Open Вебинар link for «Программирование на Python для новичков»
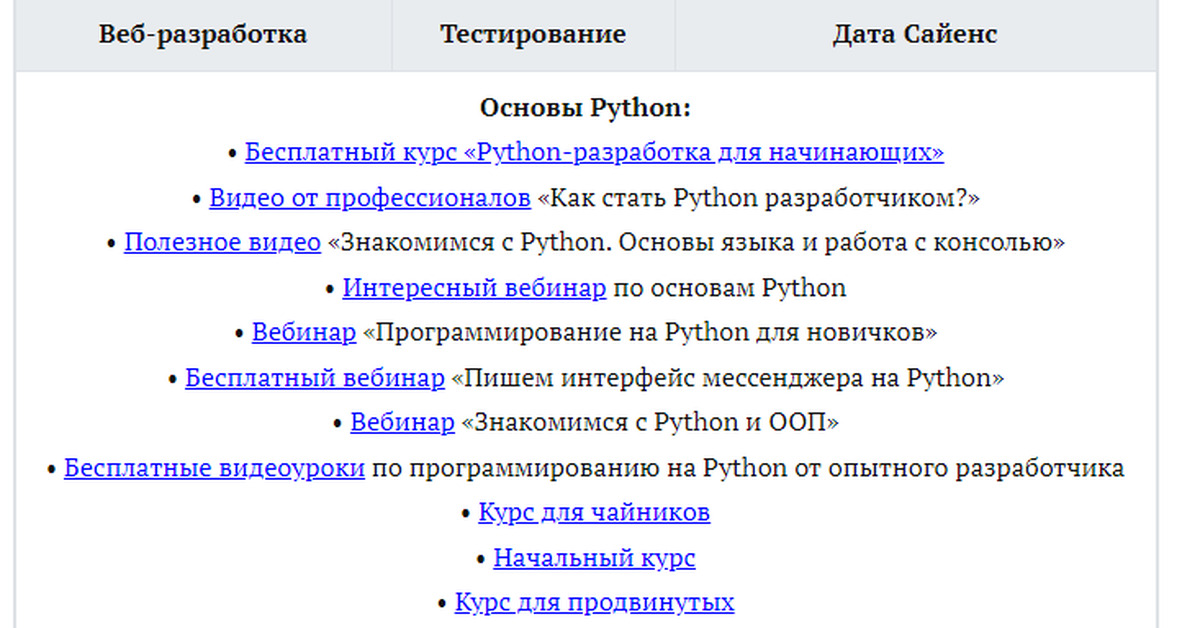This screenshot has width=1200, height=628. (x=303, y=333)
